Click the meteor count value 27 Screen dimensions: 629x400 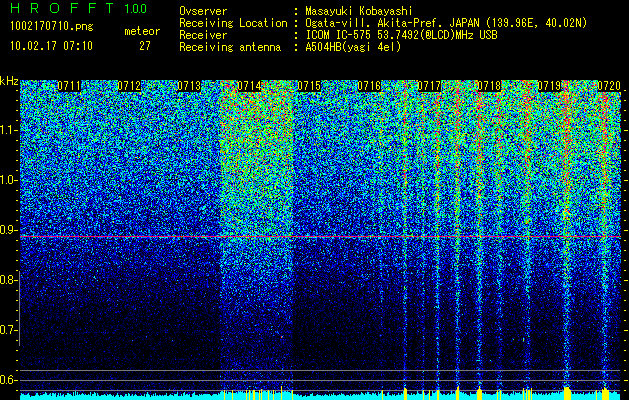tap(145, 46)
